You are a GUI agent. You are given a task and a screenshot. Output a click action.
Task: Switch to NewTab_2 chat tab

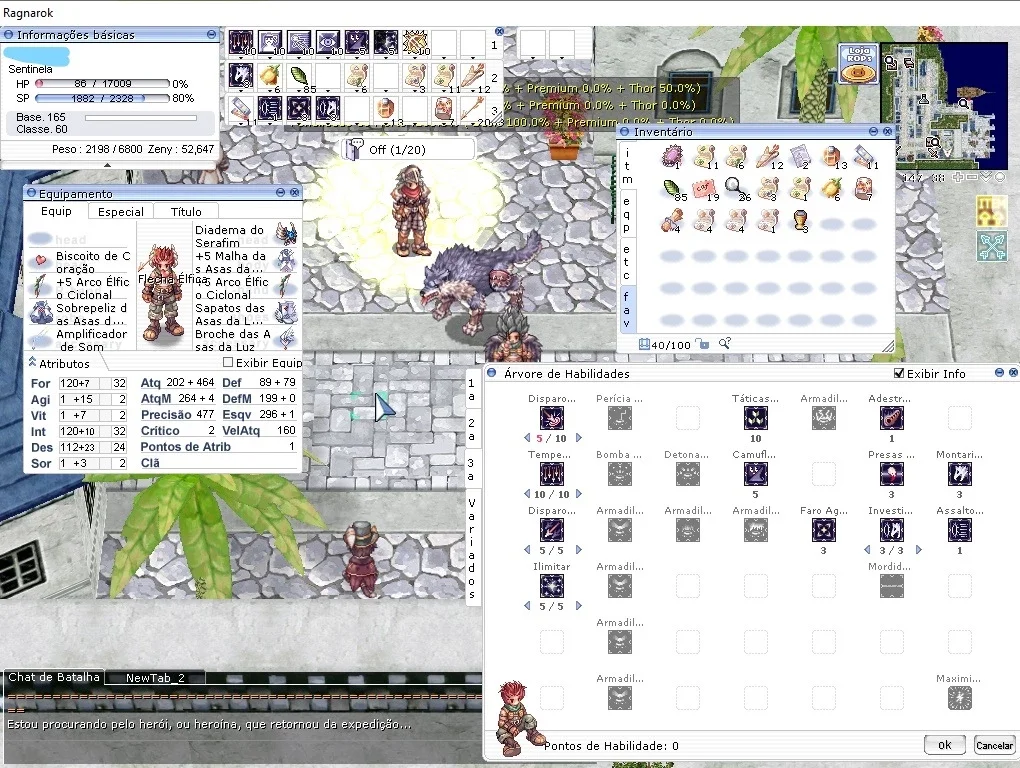pyautogui.click(x=155, y=678)
